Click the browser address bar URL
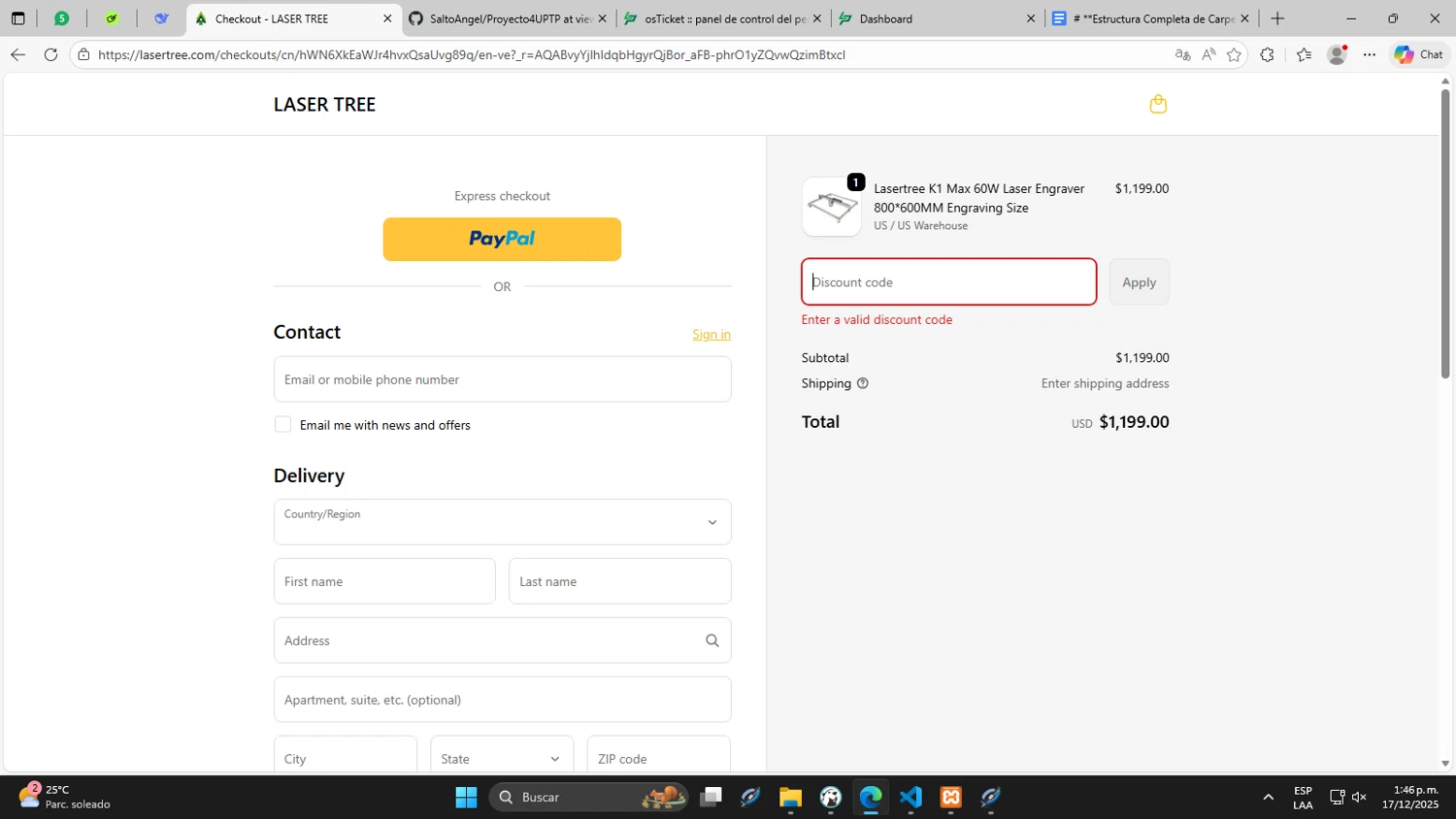 [471, 54]
